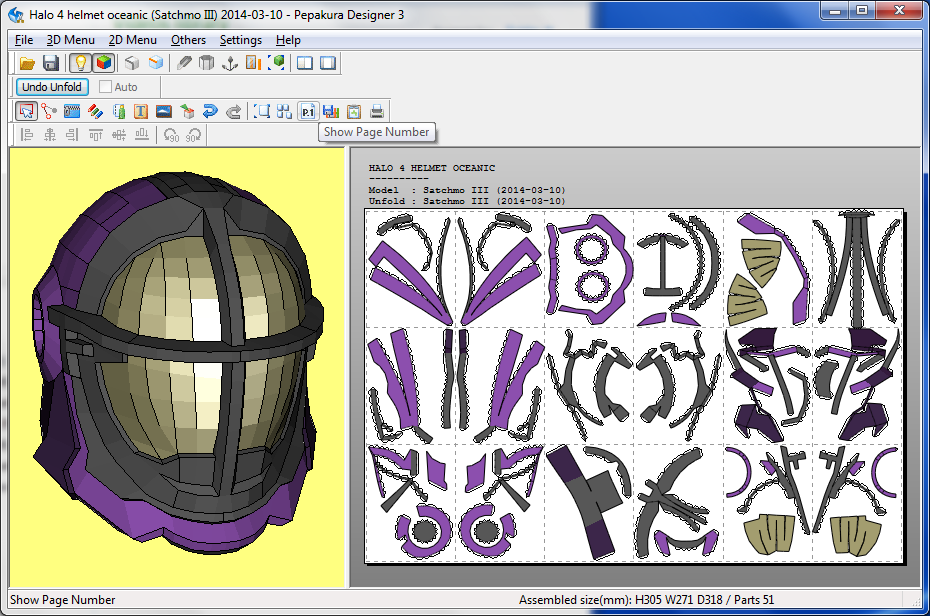Select the Select and Move cursor tool
Screen dimensions: 930x616
pos(26,111)
